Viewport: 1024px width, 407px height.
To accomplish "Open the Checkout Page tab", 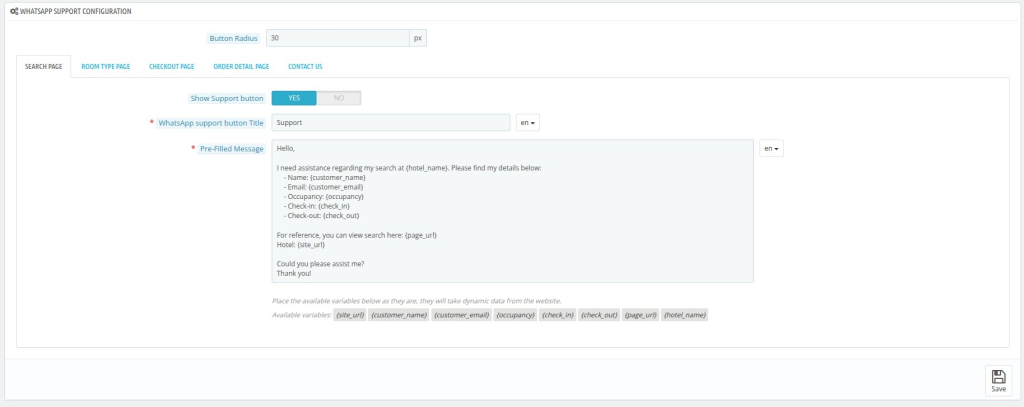I will [172, 67].
